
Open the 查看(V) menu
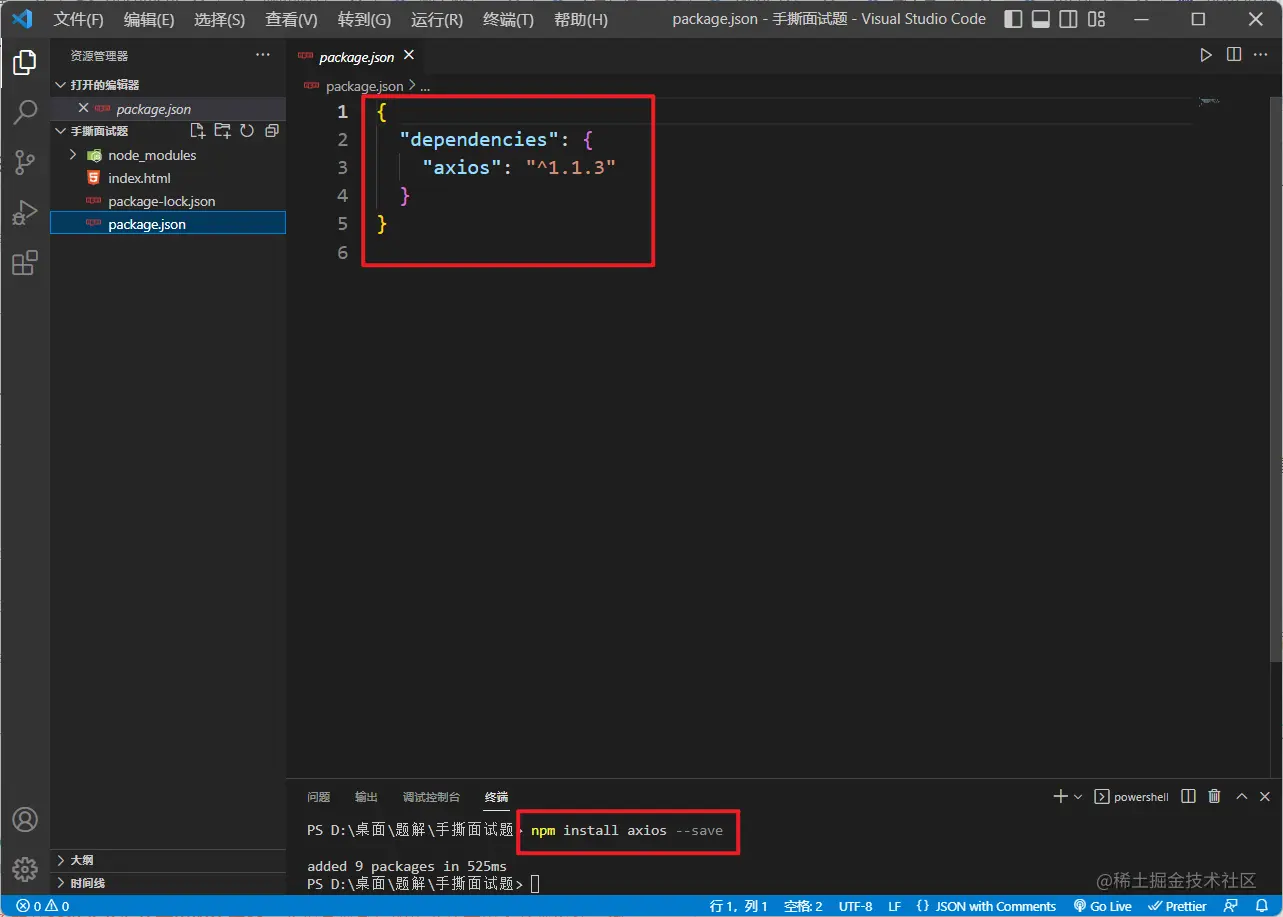[x=291, y=19]
